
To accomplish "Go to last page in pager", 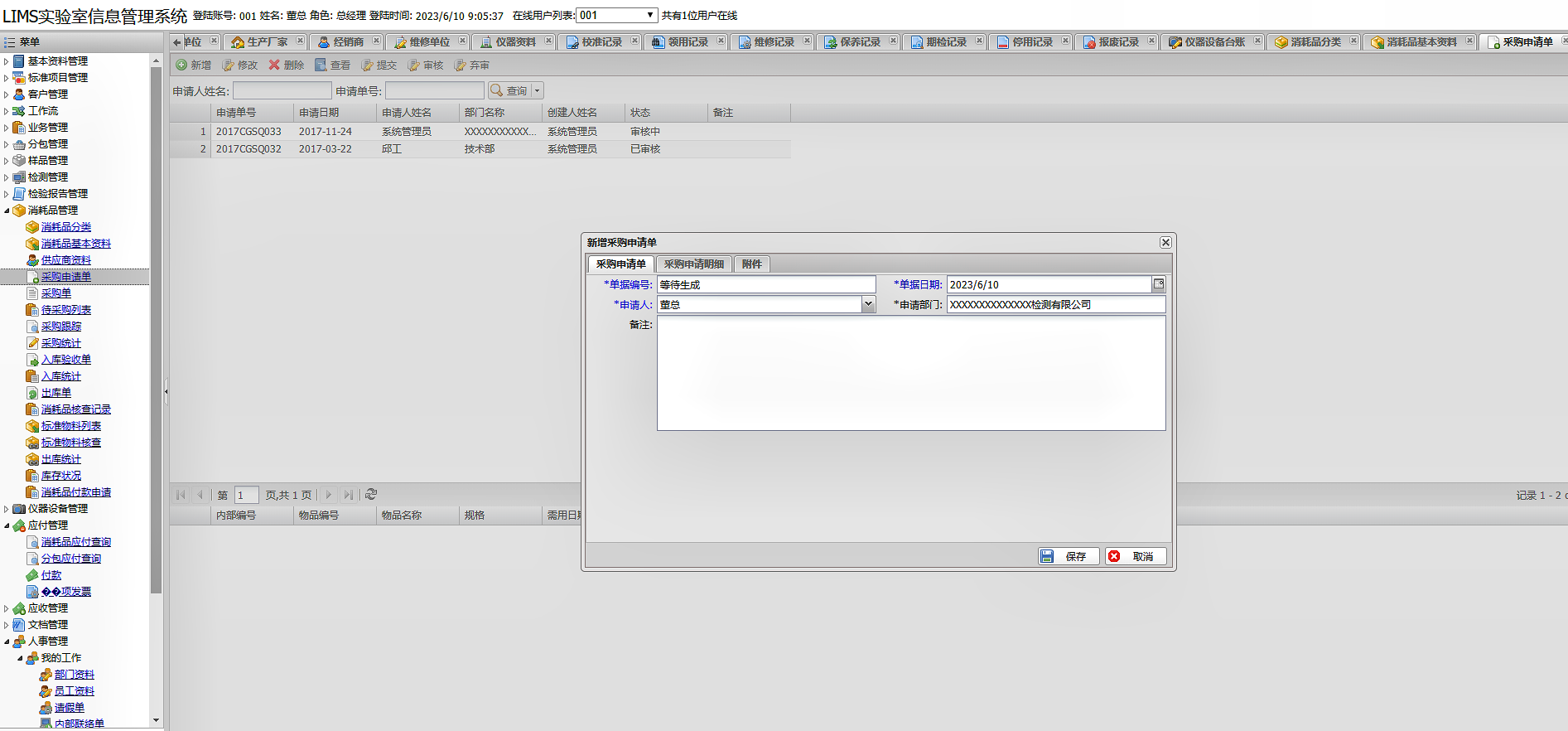I will point(348,495).
